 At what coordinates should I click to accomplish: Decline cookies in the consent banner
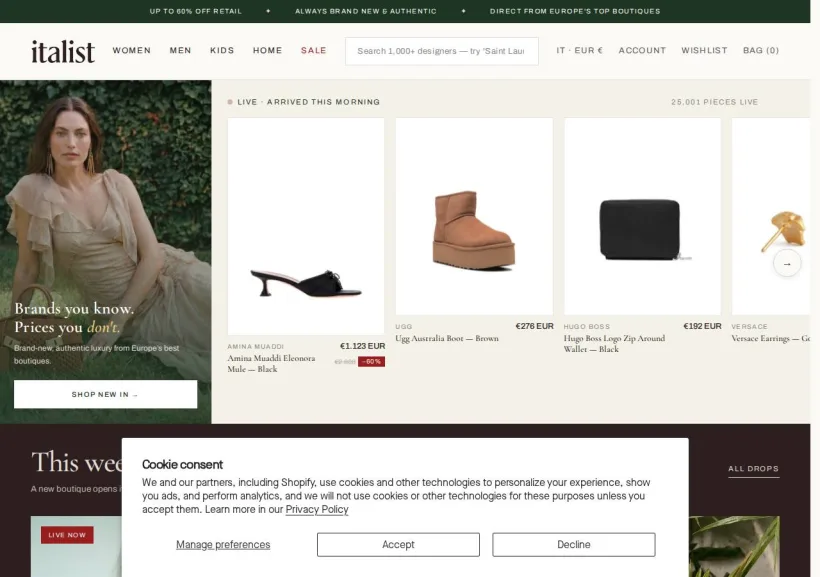coord(574,545)
